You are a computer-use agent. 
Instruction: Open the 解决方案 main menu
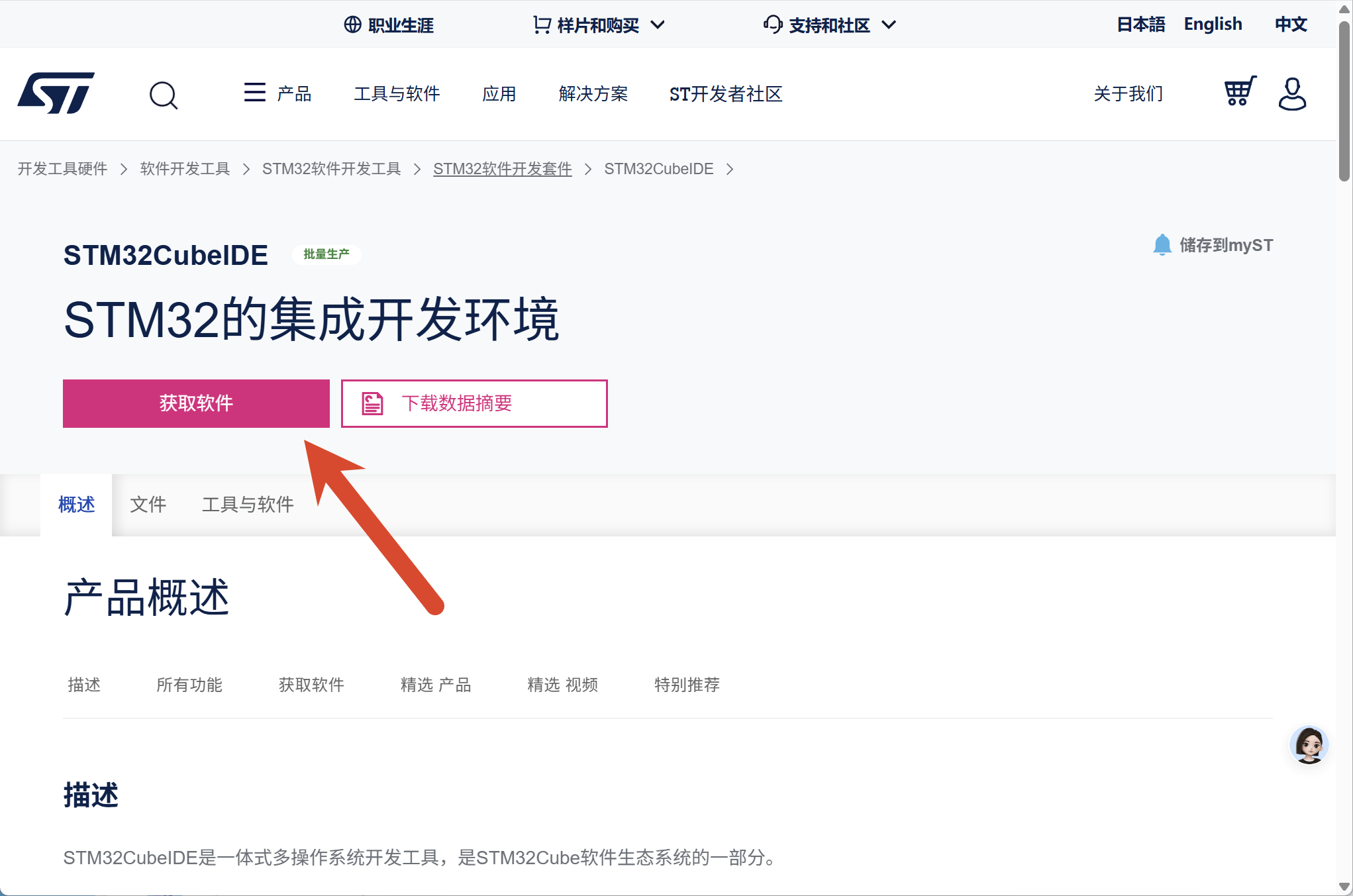(593, 93)
